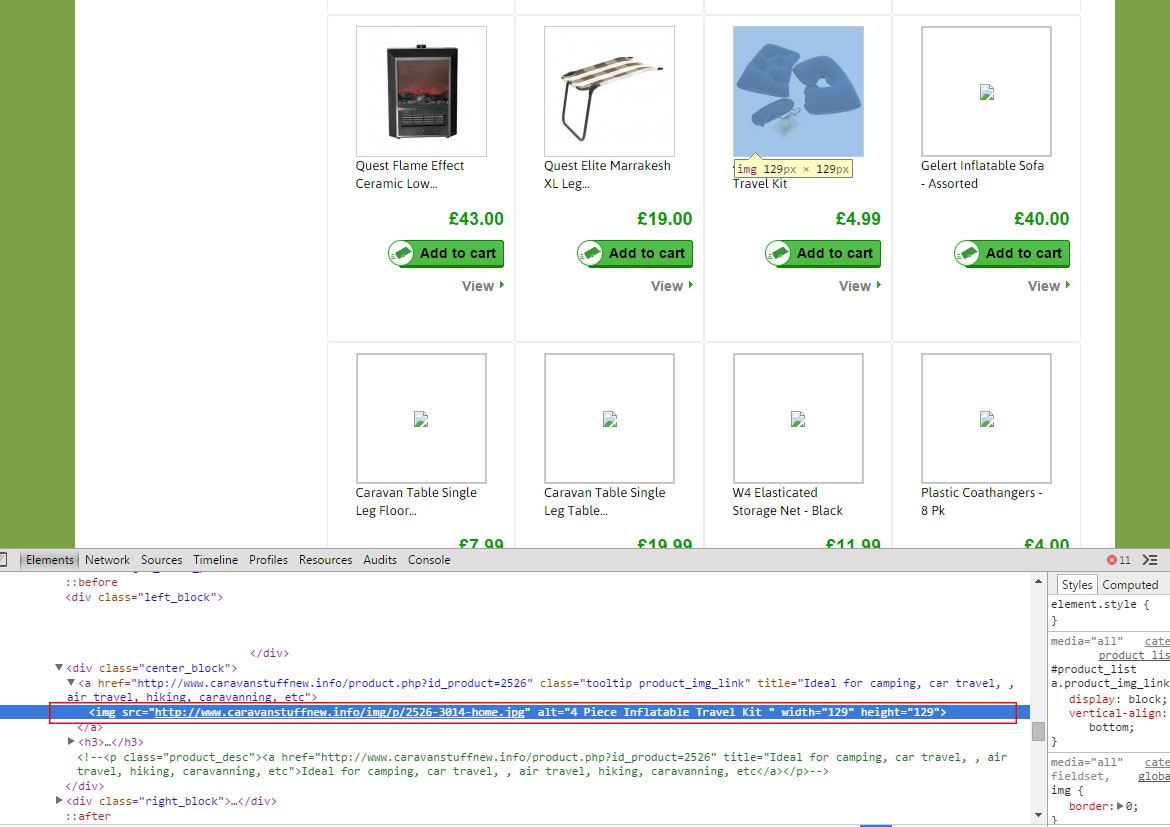Add Travel Kit to cart
This screenshot has width=1170, height=827.
tap(823, 254)
